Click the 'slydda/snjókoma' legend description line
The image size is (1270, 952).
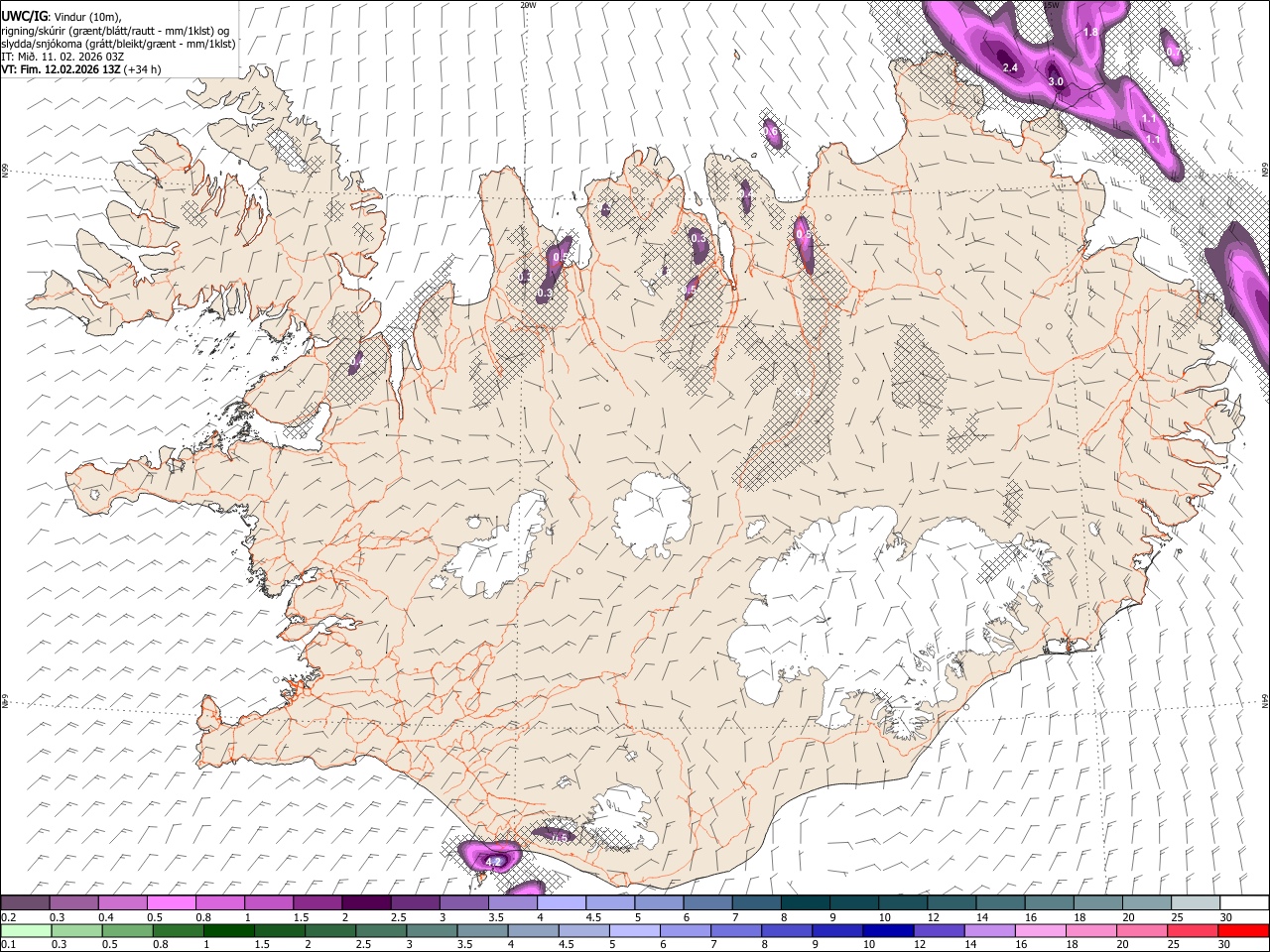(118, 44)
